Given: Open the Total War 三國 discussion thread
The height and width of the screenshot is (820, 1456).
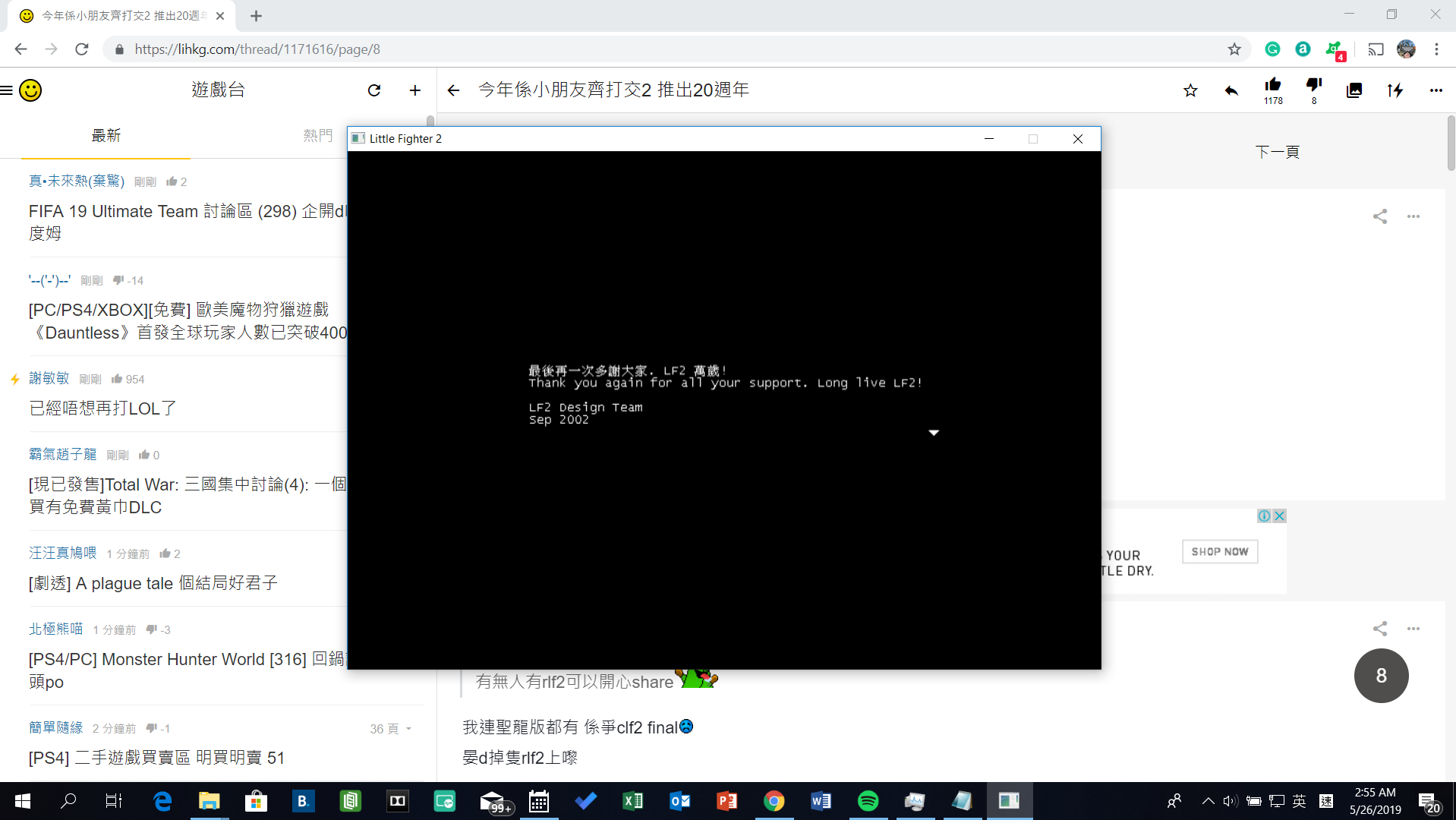Looking at the screenshot, I should click(188, 496).
